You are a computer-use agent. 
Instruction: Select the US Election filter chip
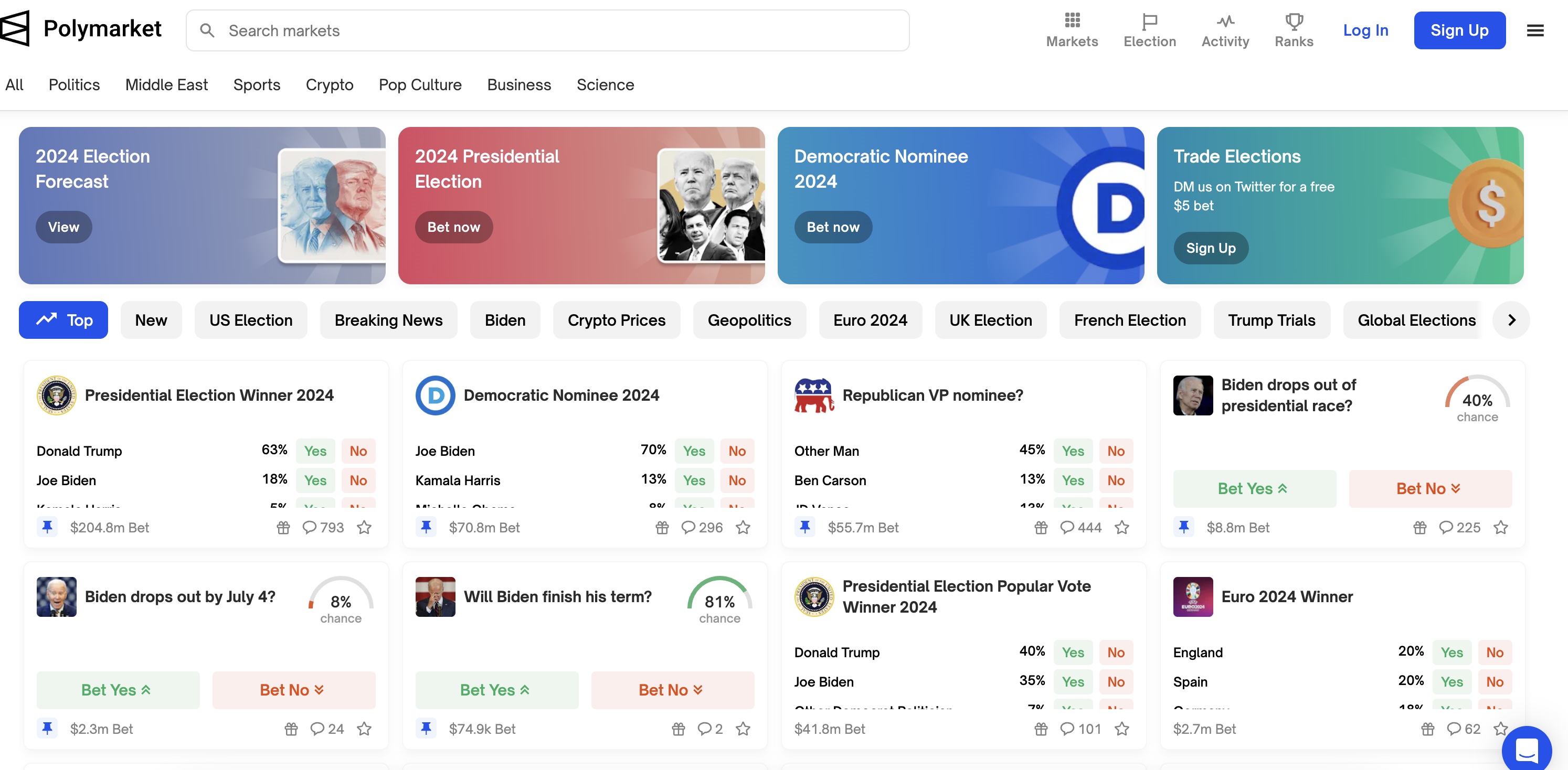[251, 320]
